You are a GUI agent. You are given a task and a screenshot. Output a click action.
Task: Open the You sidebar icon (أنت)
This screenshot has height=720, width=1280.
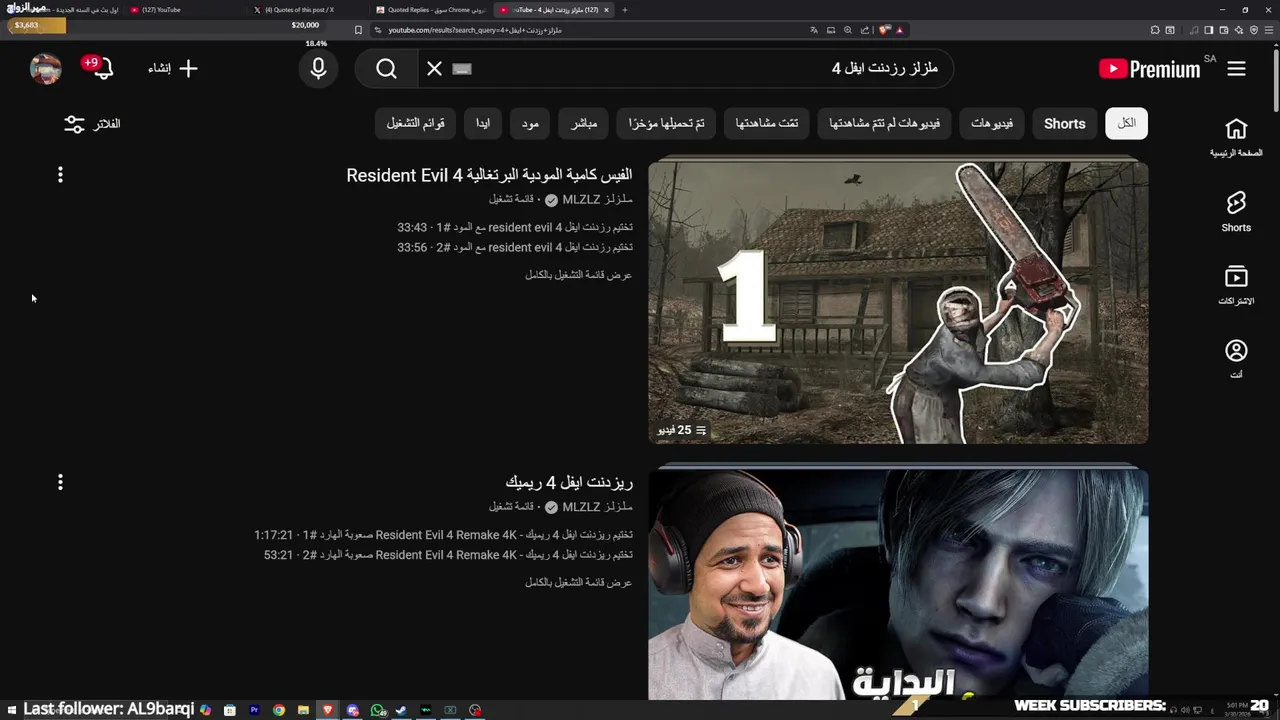click(1236, 359)
